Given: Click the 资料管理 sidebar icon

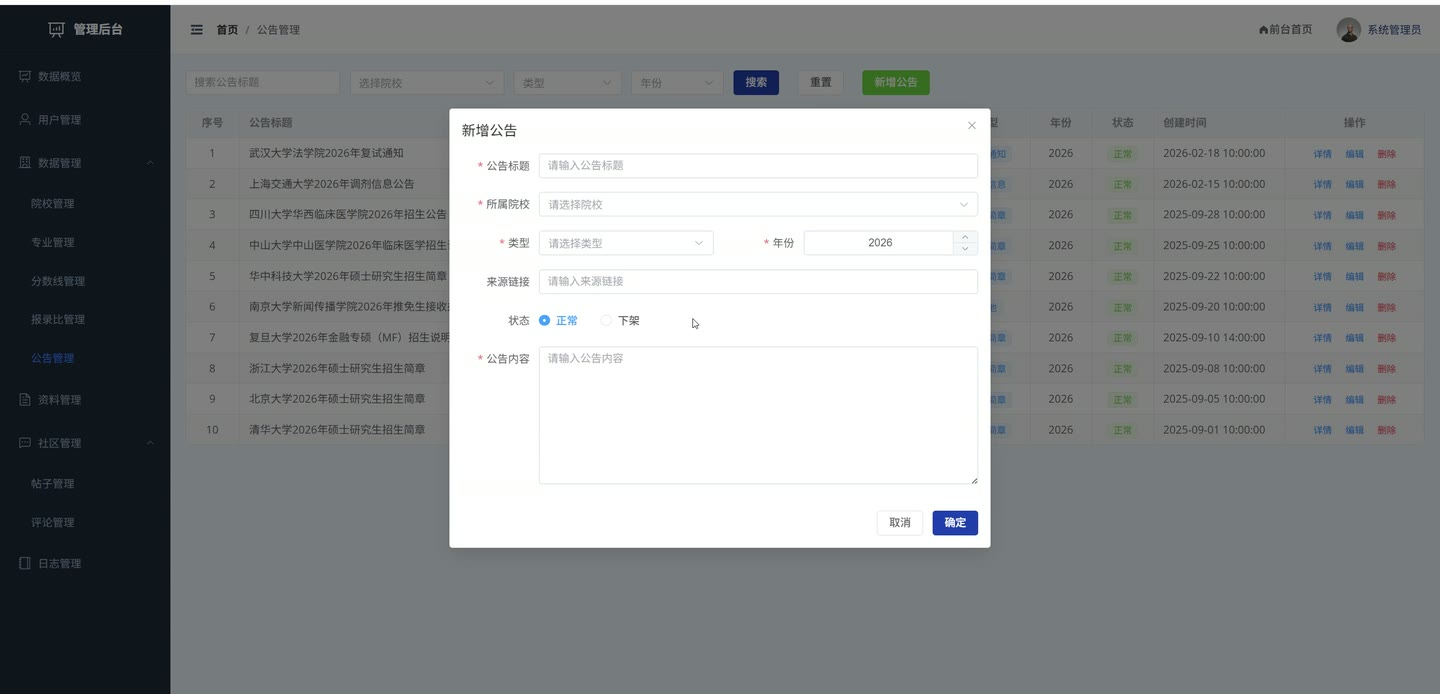Looking at the screenshot, I should coord(25,400).
